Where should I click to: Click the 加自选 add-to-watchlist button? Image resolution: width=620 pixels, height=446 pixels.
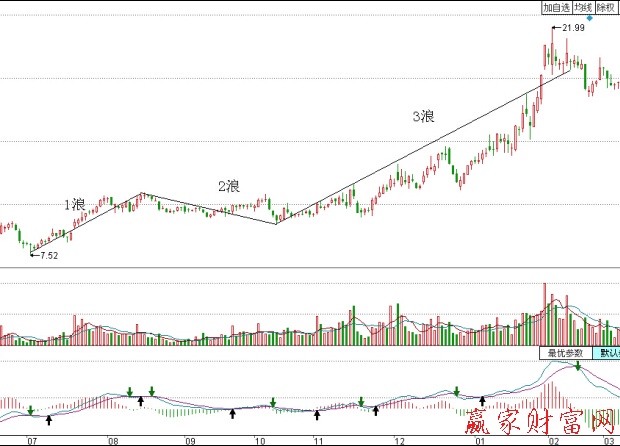[x=555, y=7]
